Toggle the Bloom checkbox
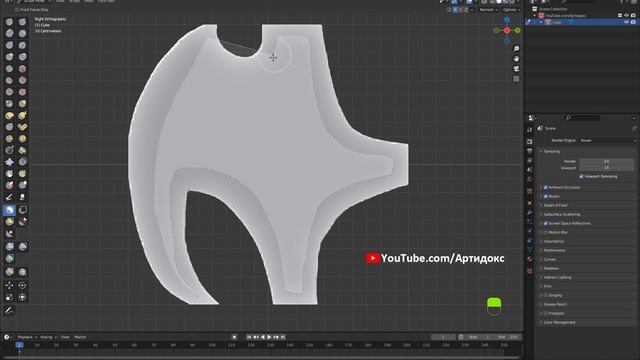 point(546,196)
